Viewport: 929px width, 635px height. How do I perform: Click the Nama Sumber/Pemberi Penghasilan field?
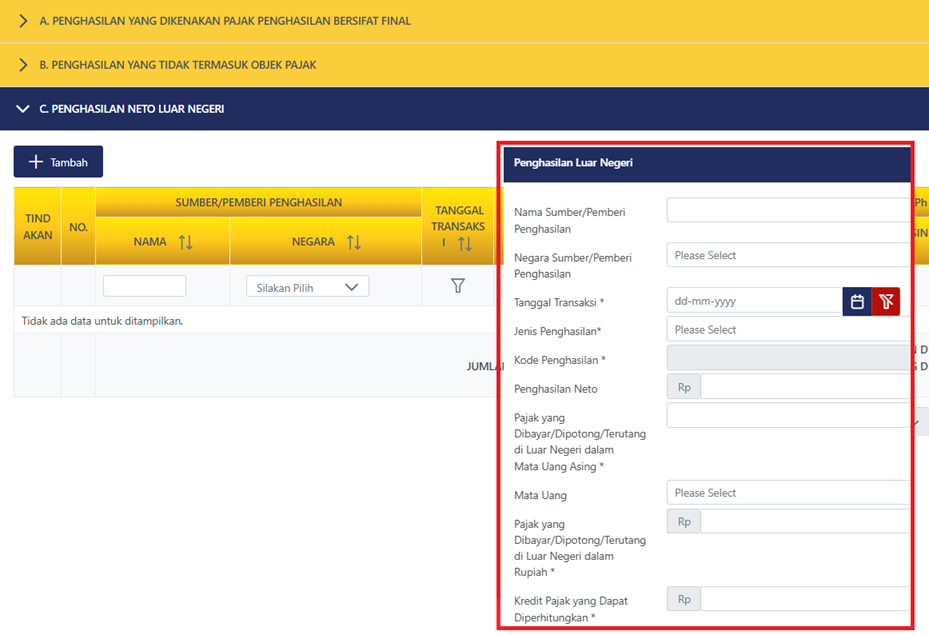[788, 210]
